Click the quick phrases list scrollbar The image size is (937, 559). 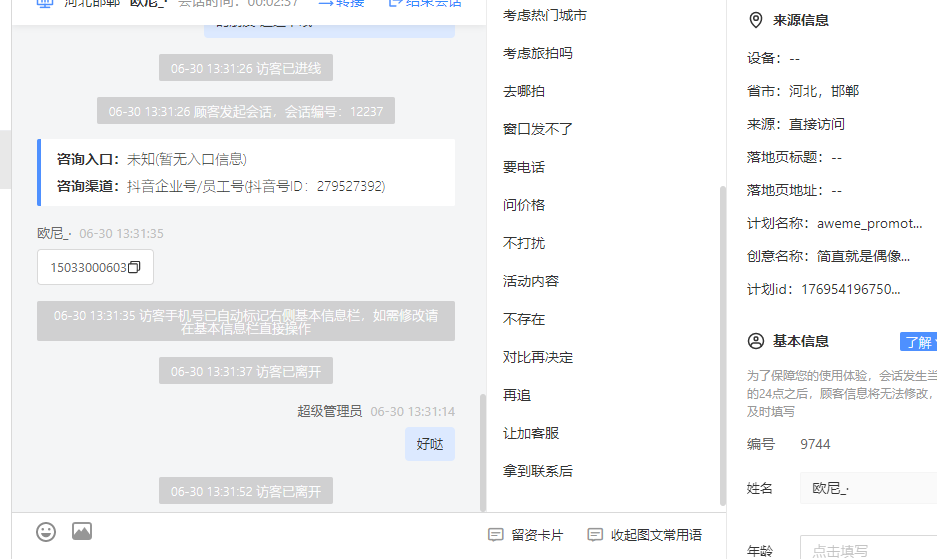pos(722,346)
